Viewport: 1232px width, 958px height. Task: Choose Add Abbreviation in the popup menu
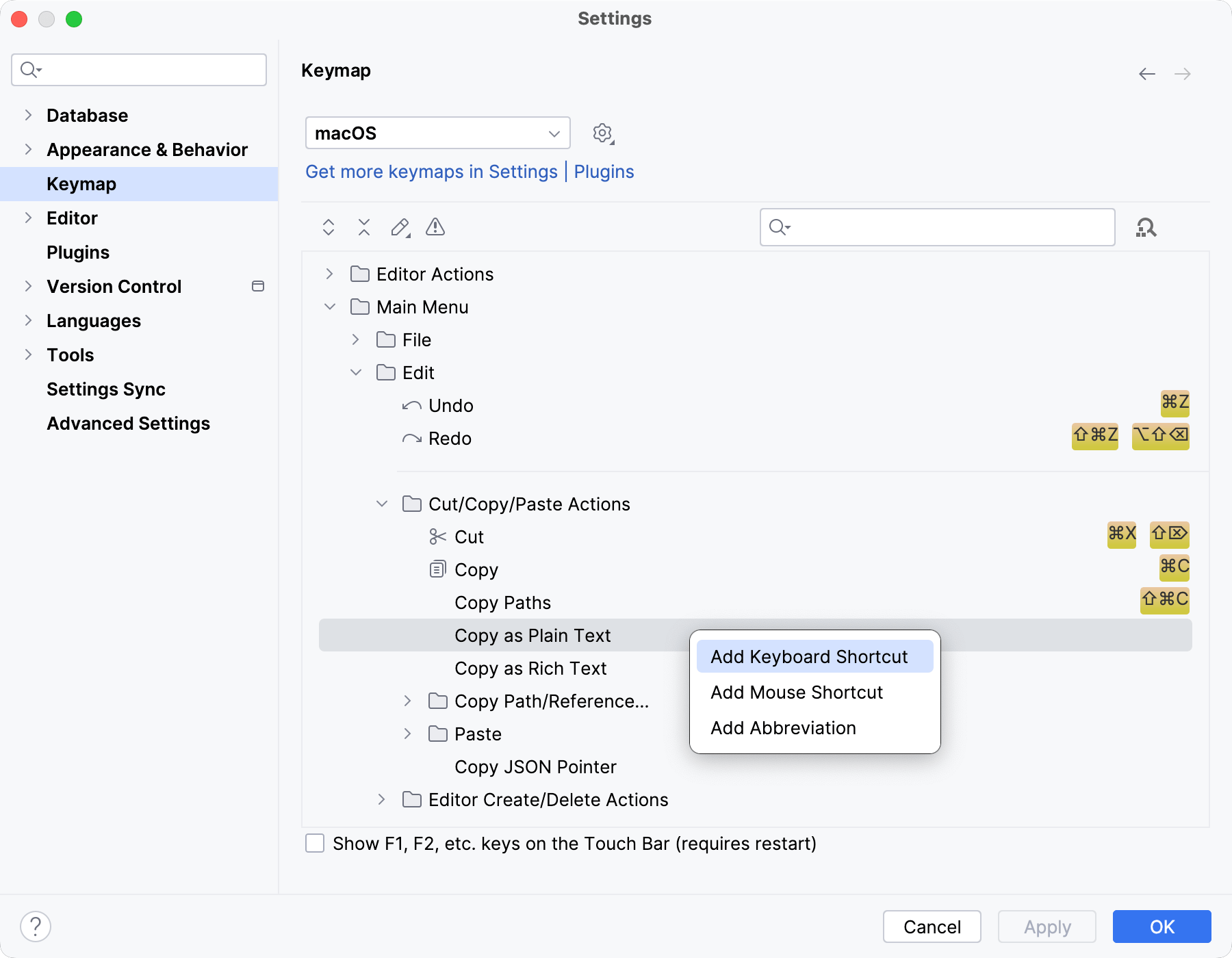pyautogui.click(x=783, y=727)
